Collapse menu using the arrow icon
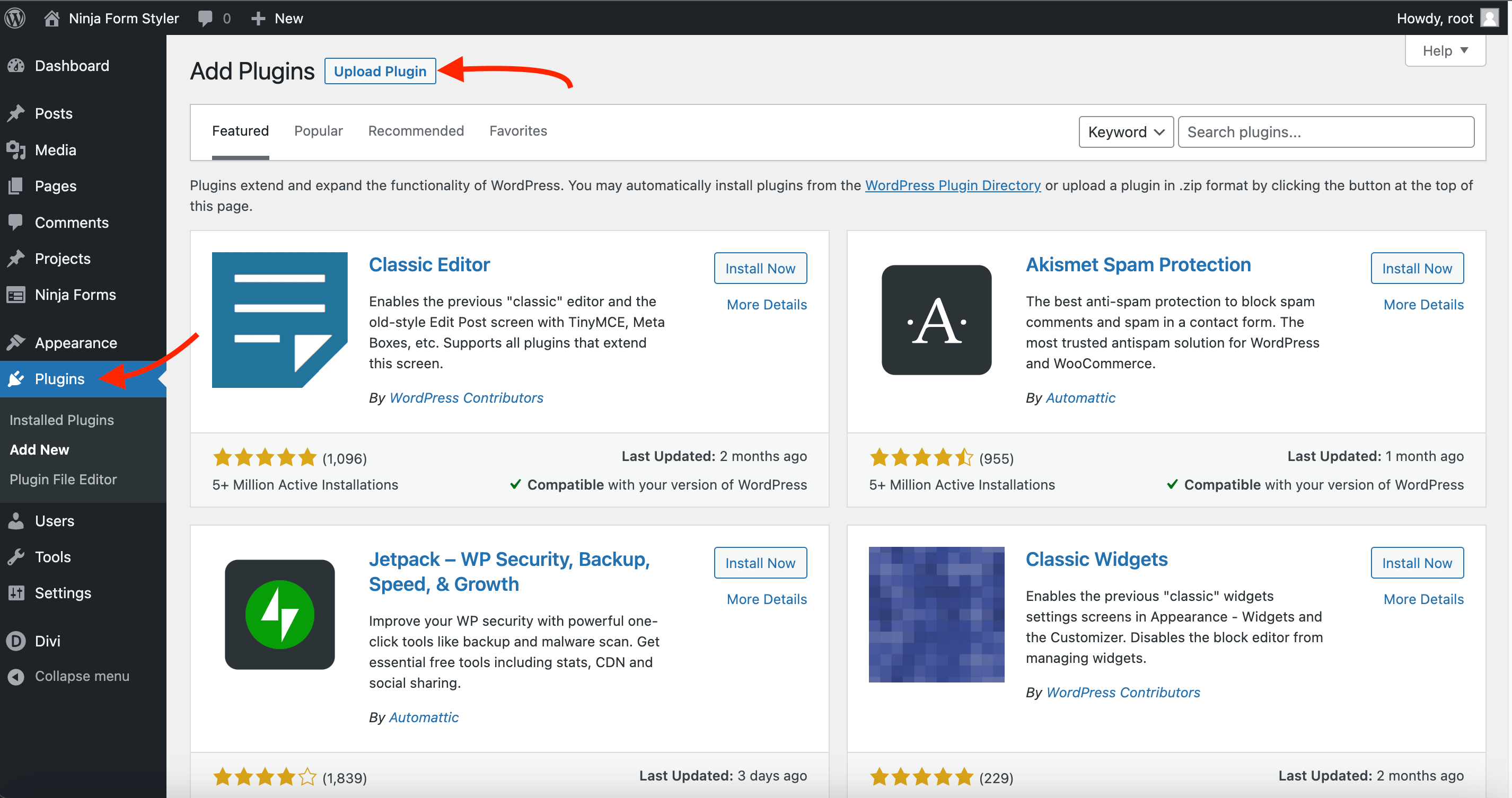Image resolution: width=1512 pixels, height=798 pixels. point(16,676)
